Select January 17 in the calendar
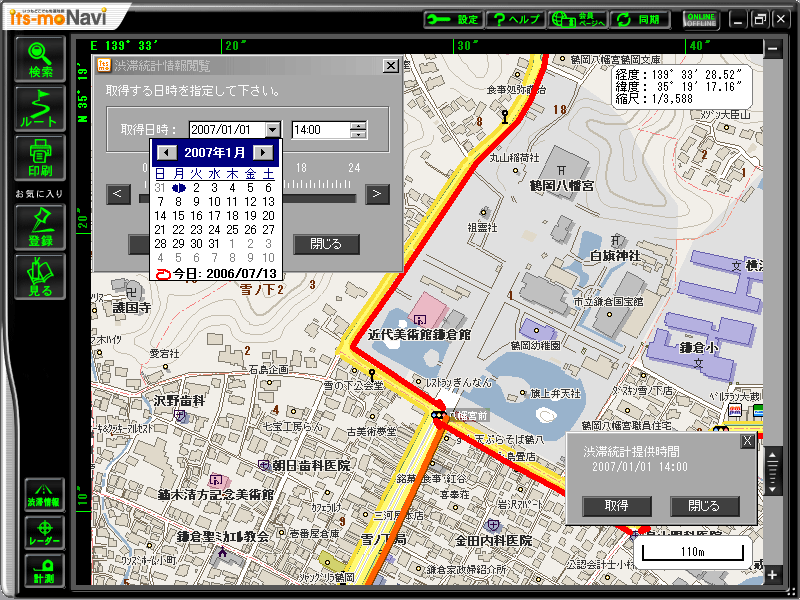Image resolution: width=800 pixels, height=600 pixels. [x=214, y=216]
